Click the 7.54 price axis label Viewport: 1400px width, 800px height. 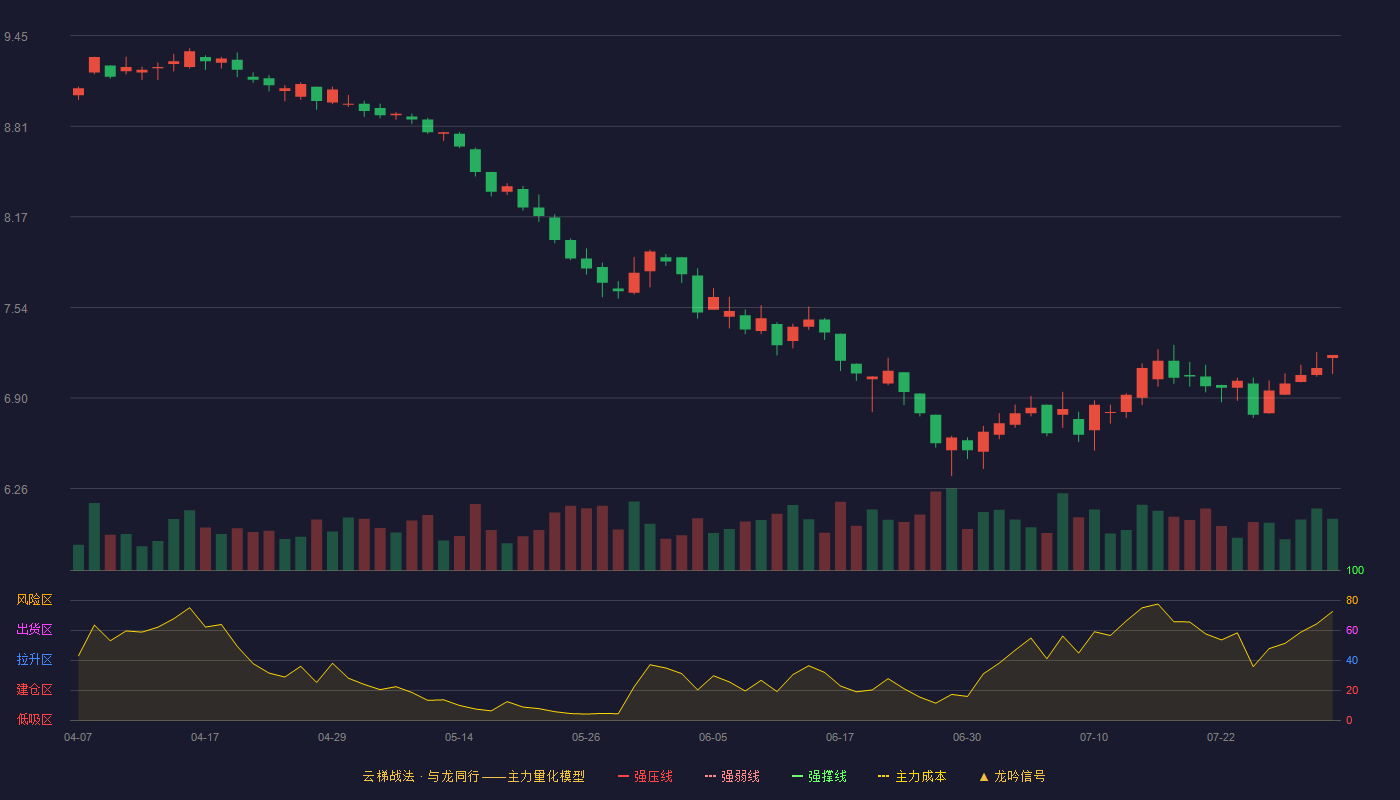tap(16, 309)
